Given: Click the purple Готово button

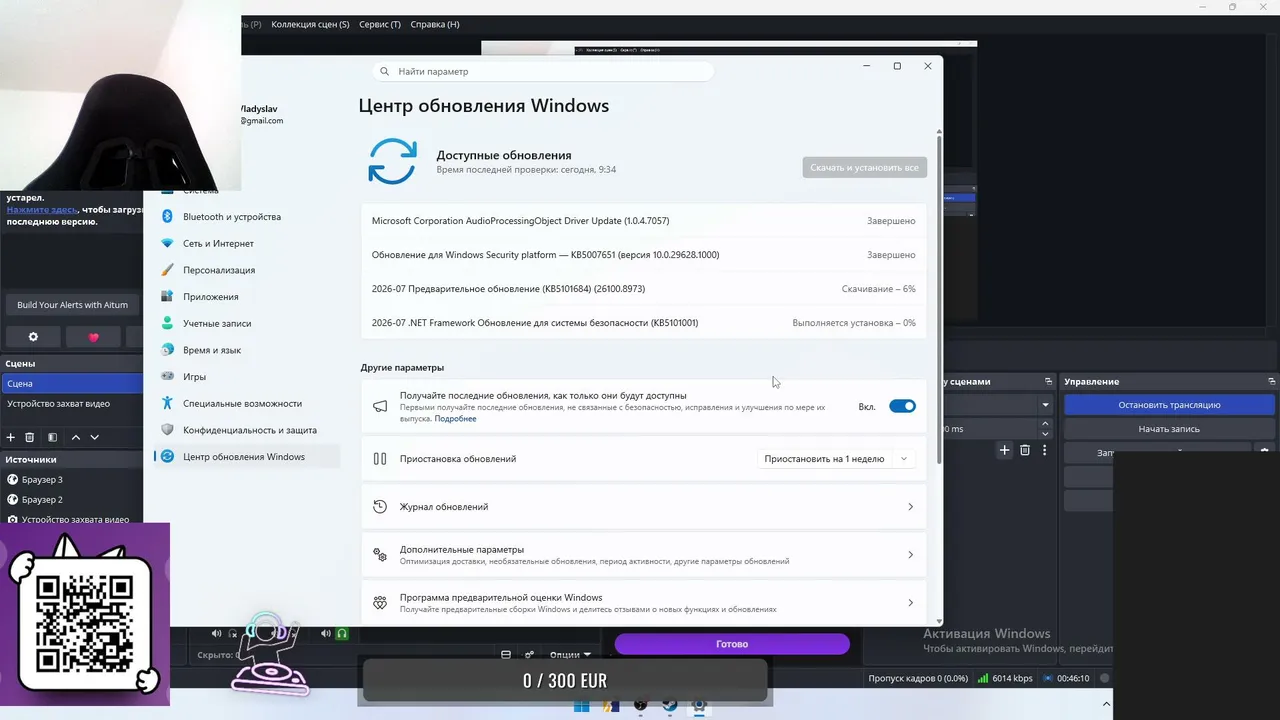Looking at the screenshot, I should 732,644.
